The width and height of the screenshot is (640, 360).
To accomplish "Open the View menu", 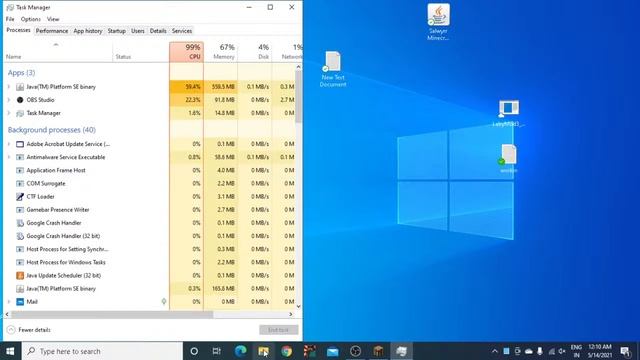I will pyautogui.click(x=53, y=19).
